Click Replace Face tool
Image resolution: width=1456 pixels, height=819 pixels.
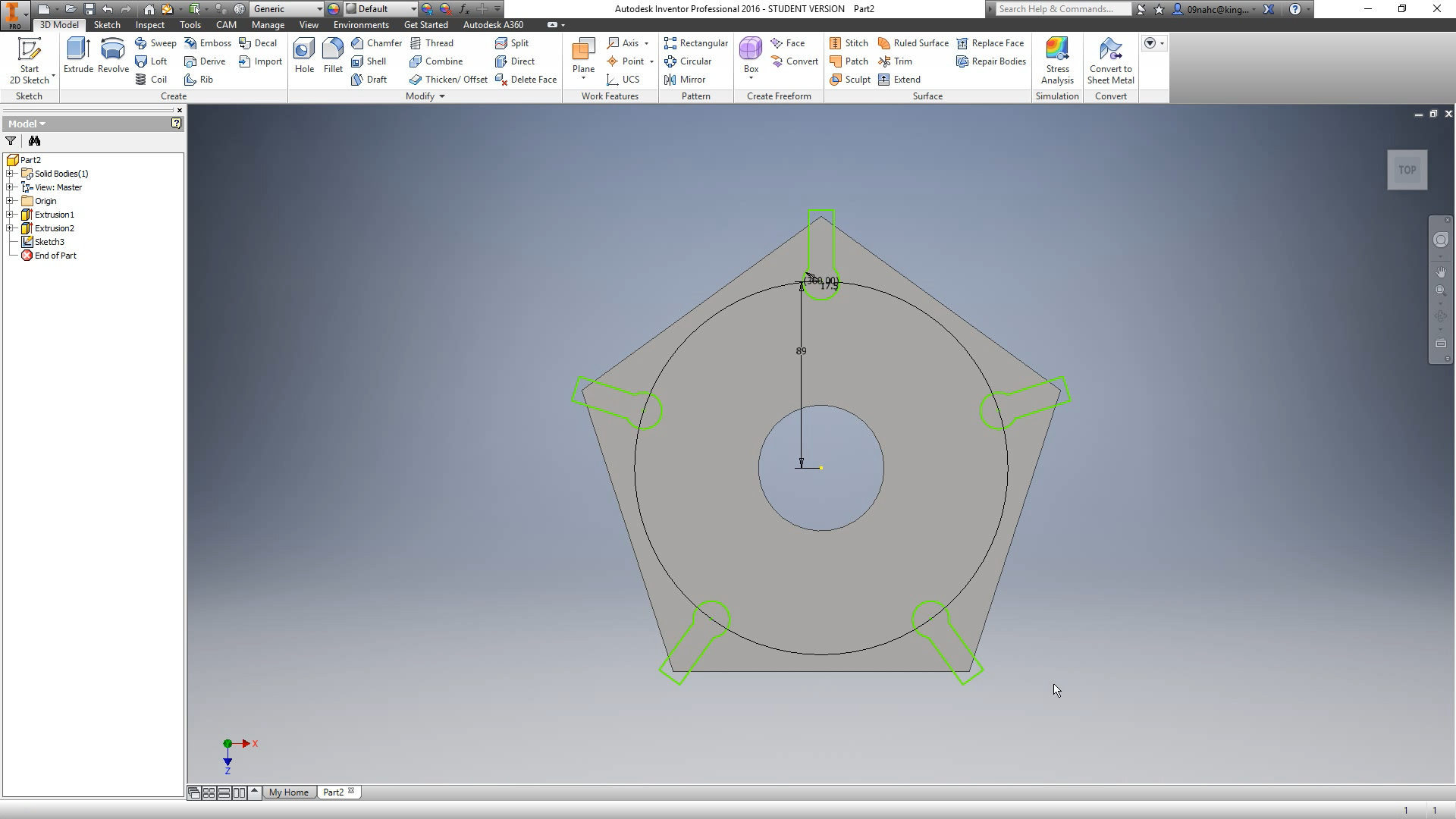point(990,43)
